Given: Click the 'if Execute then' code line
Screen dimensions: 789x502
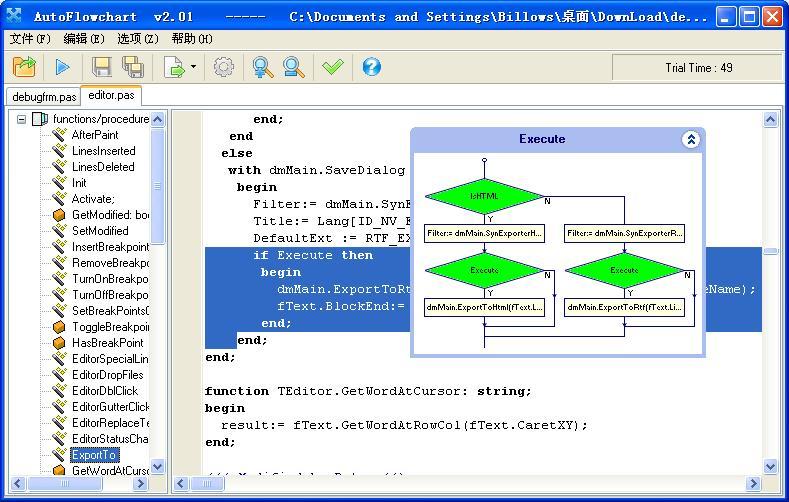Looking at the screenshot, I should tap(313, 256).
